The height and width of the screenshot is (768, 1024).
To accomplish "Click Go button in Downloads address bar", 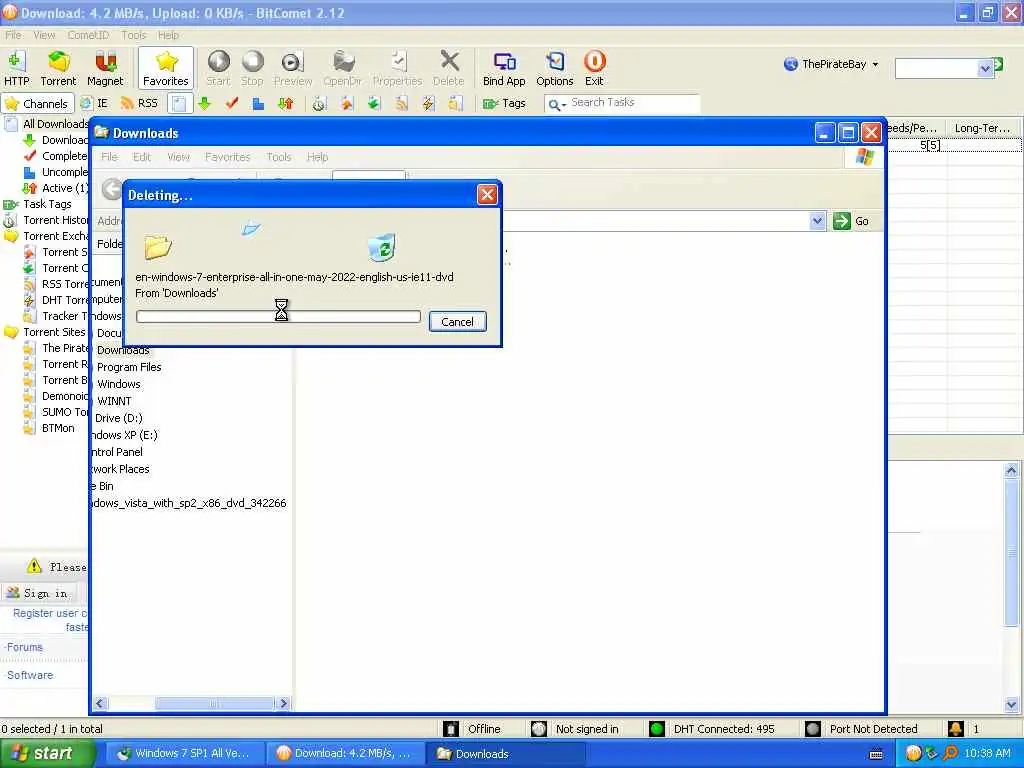I will 852,221.
